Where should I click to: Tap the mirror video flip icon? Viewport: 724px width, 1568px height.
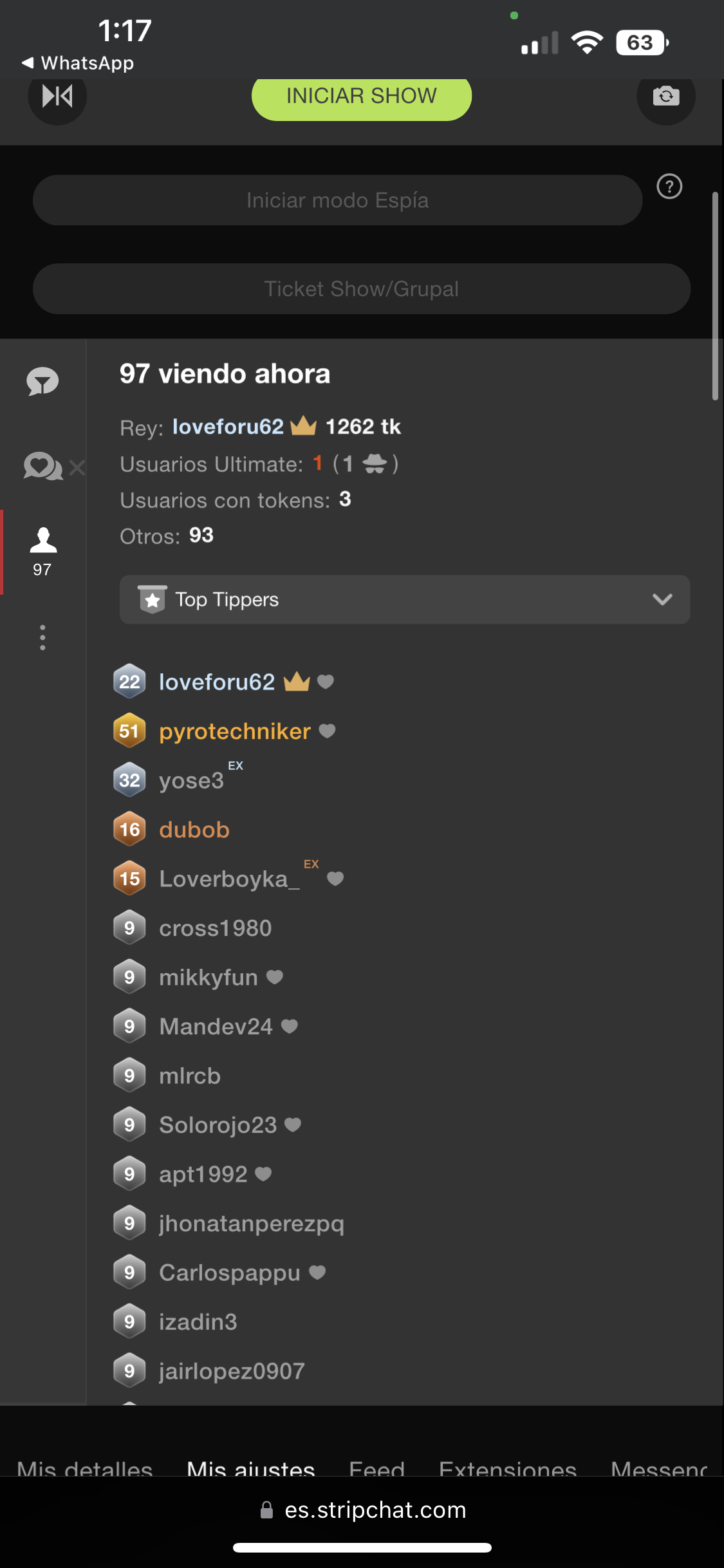(57, 97)
